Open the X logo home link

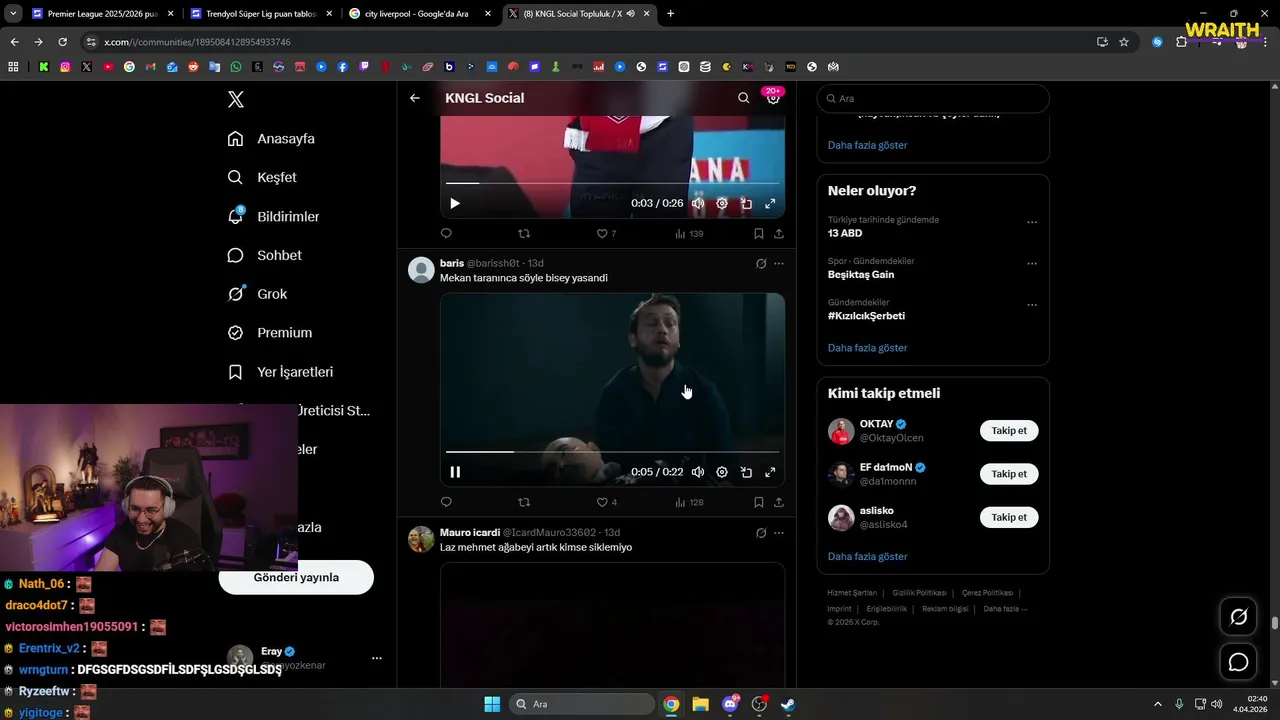tap(235, 99)
